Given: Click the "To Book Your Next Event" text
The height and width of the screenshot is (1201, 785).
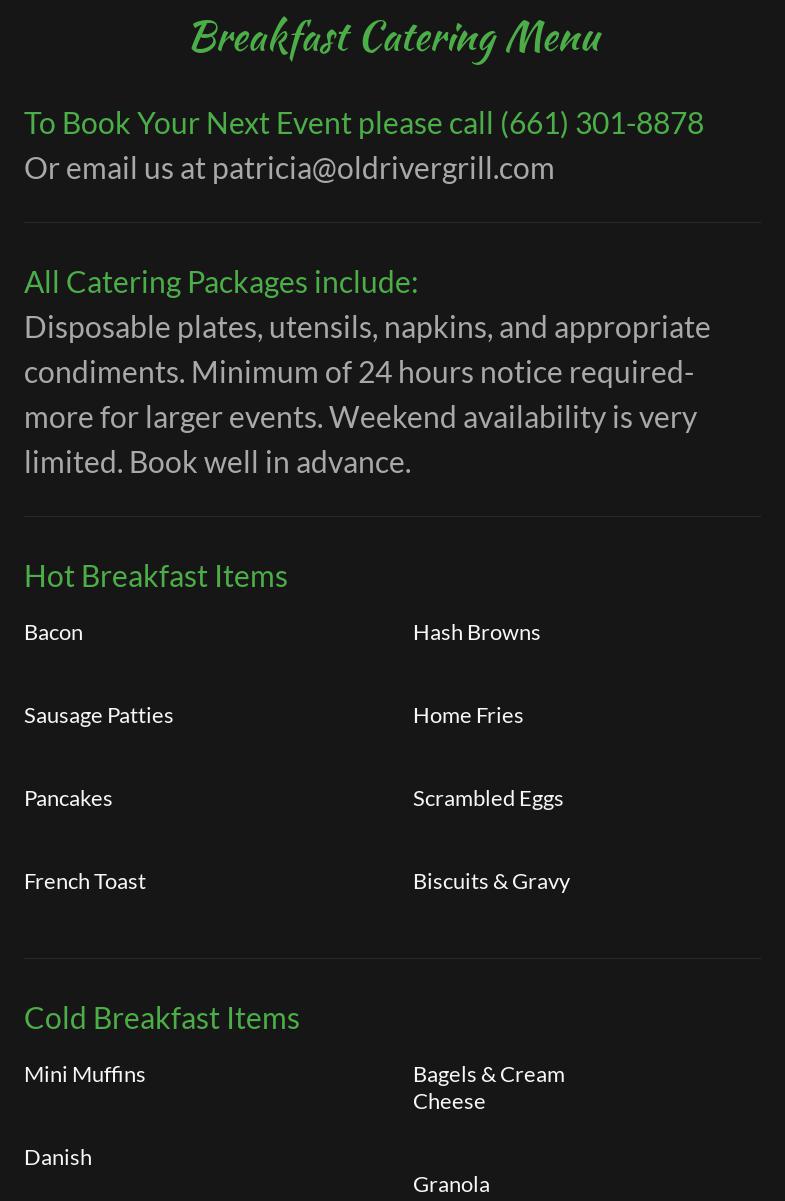Looking at the screenshot, I should coord(189,123).
